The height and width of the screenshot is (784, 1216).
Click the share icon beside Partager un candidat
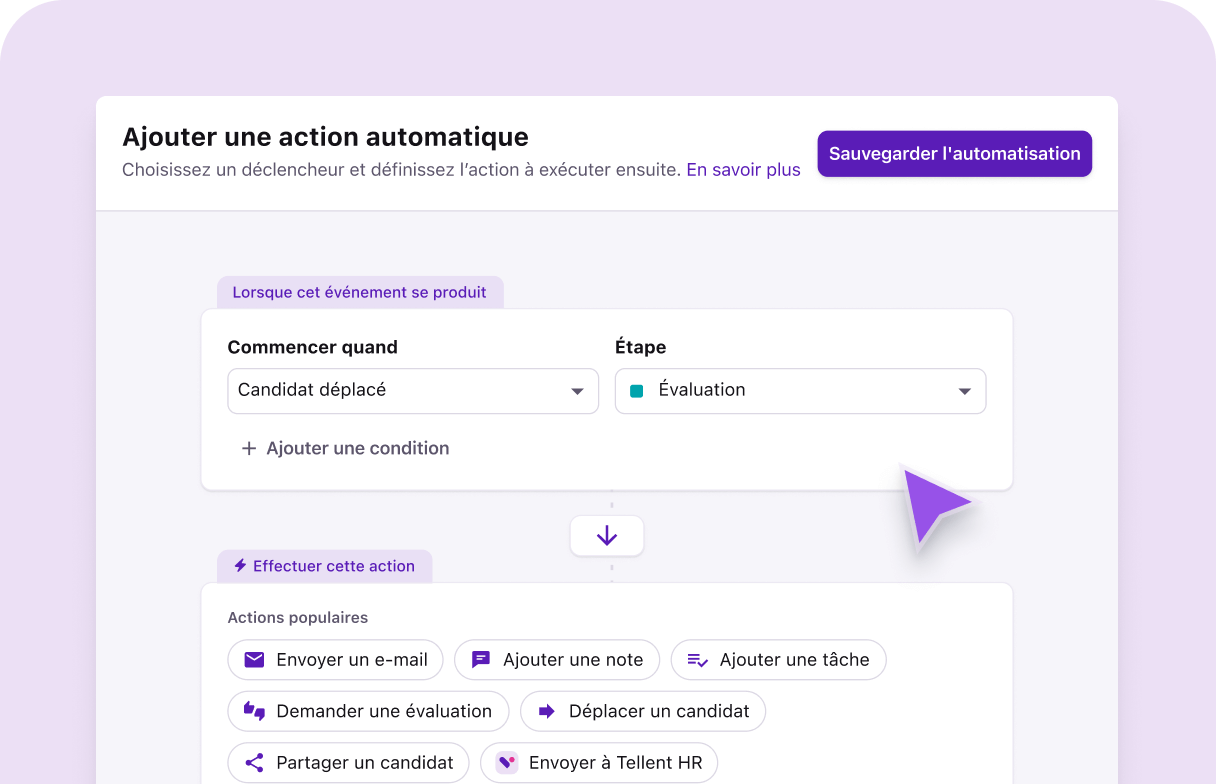click(x=253, y=762)
